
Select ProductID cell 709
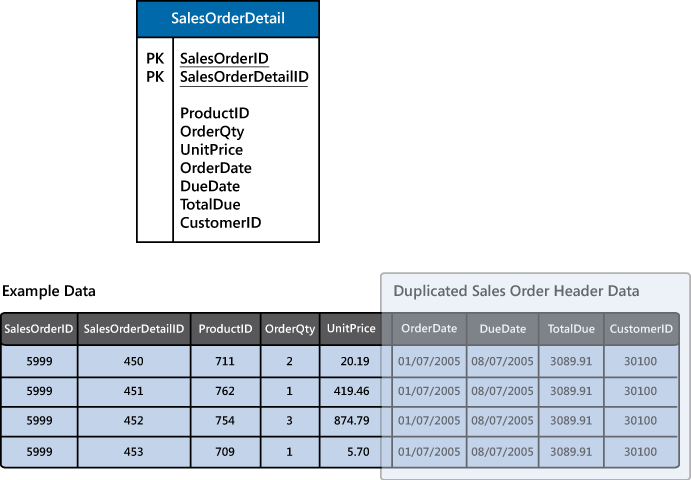coord(225,452)
